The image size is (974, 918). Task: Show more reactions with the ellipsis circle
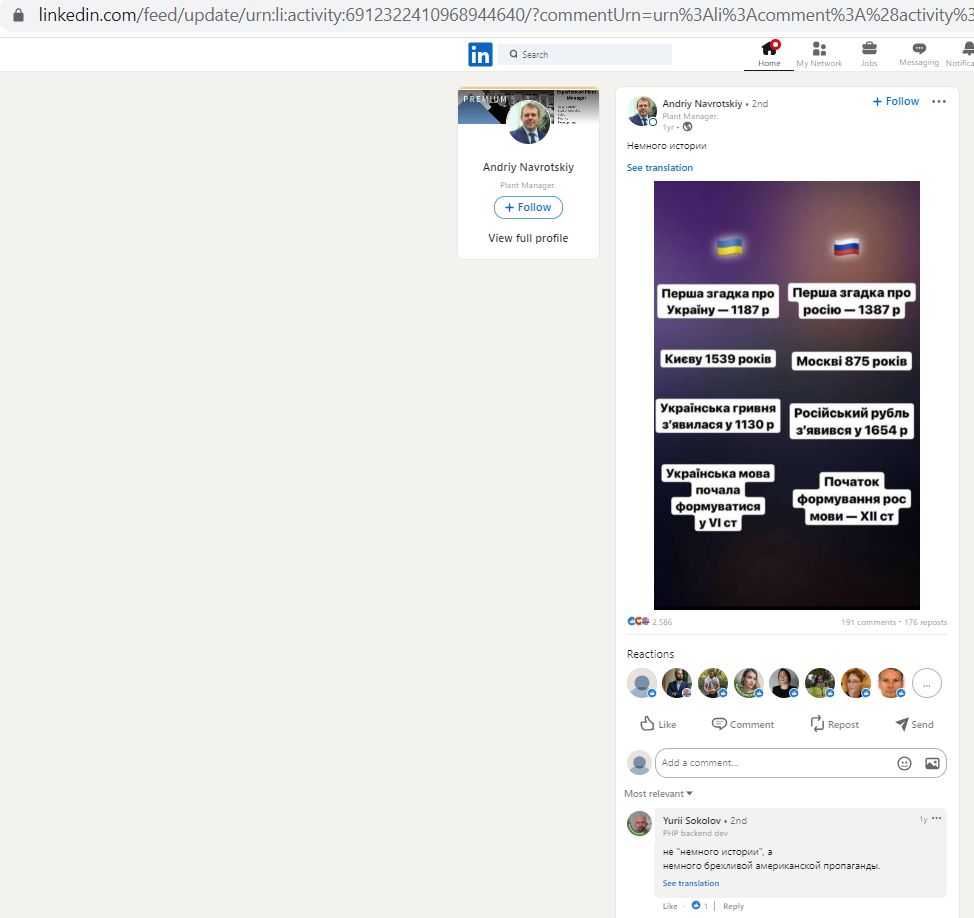coord(927,684)
